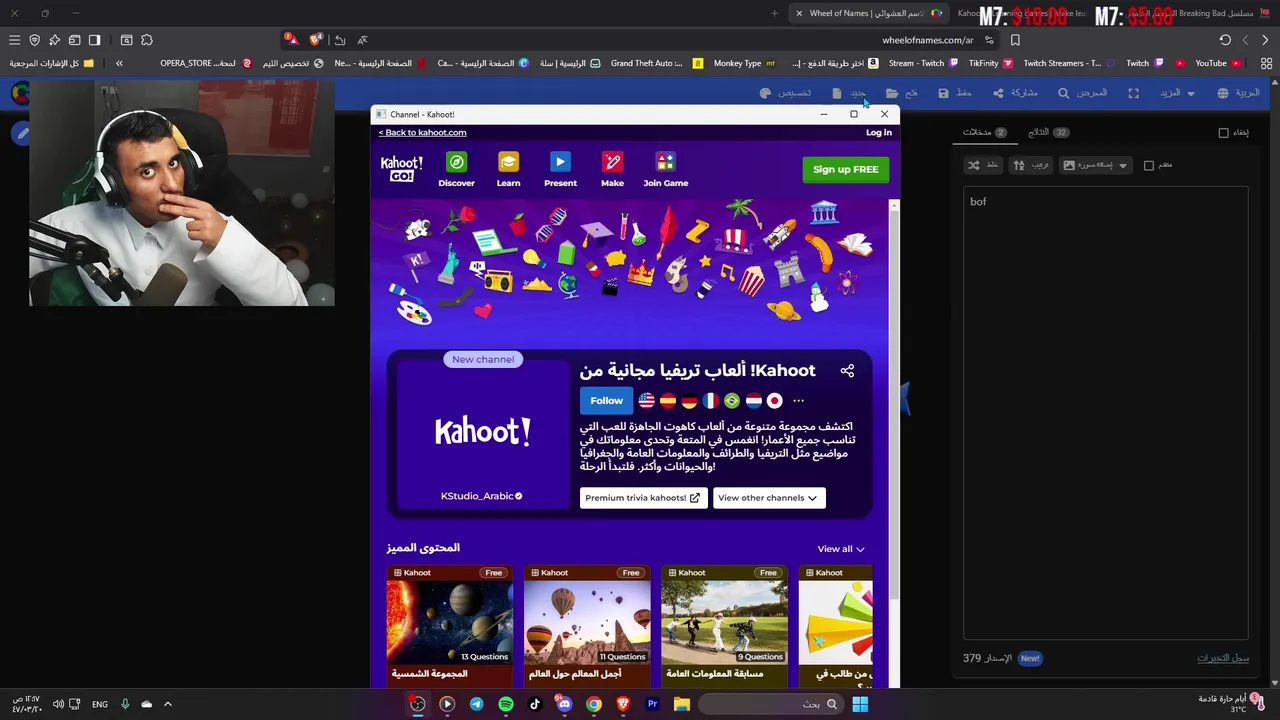Sort entries (ترتيب) in Wheel of Names

[x=1030, y=165]
